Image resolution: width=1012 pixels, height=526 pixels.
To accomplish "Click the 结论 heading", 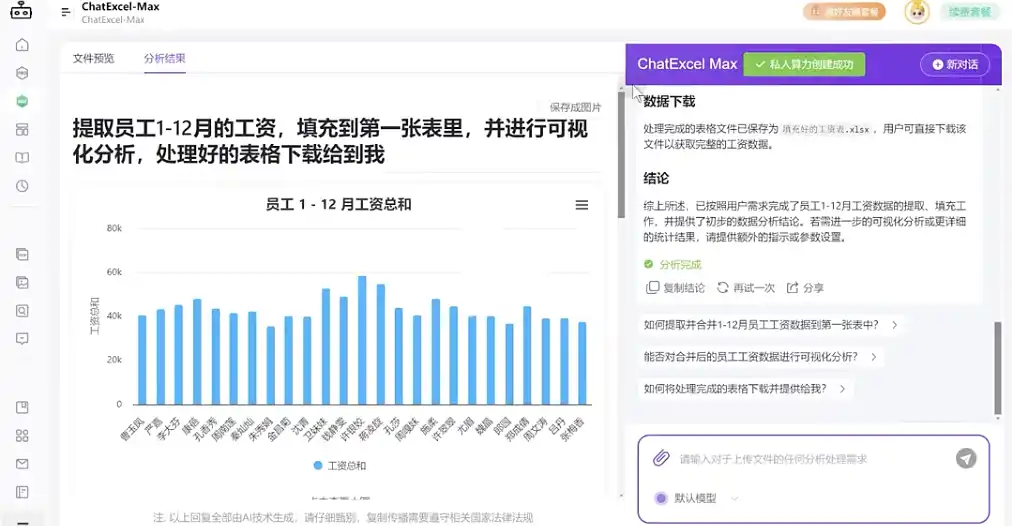I will tap(656, 178).
